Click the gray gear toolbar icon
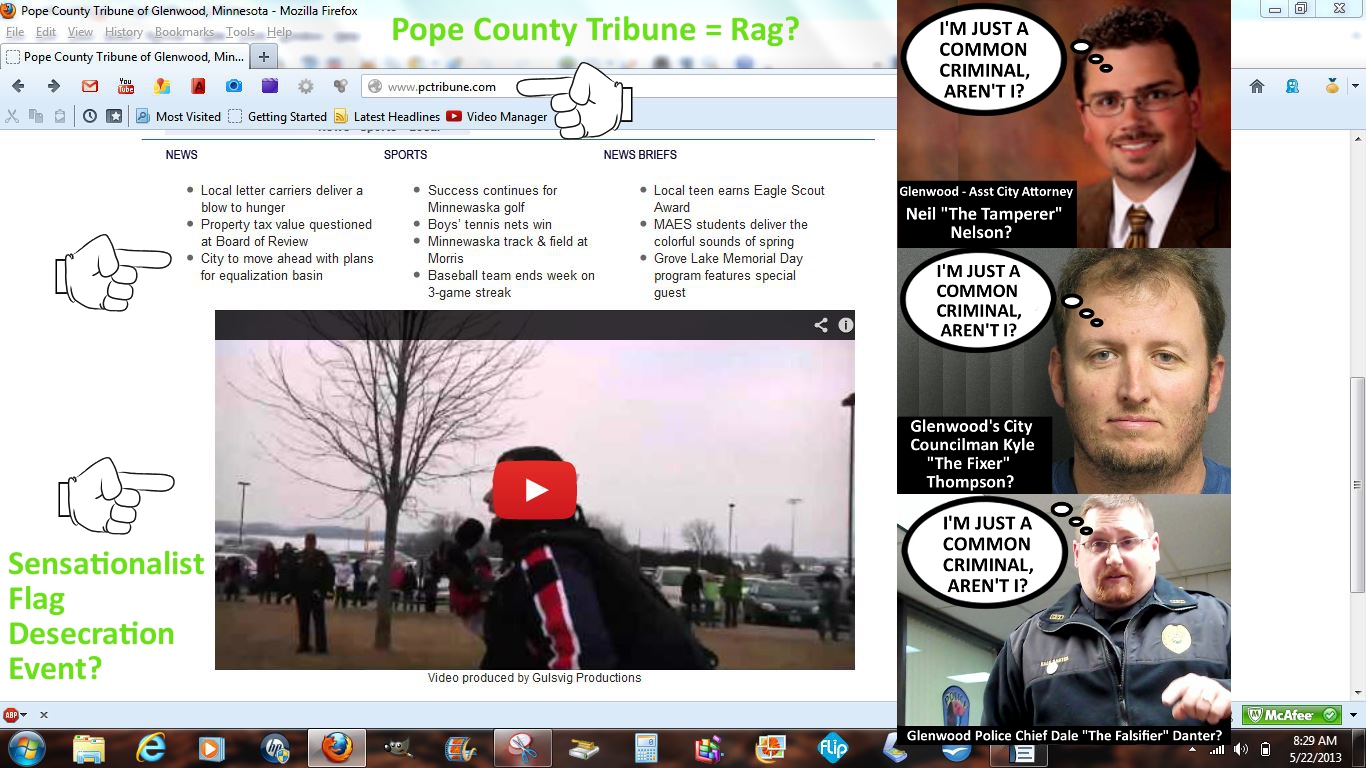Image resolution: width=1366 pixels, height=768 pixels. click(x=306, y=86)
